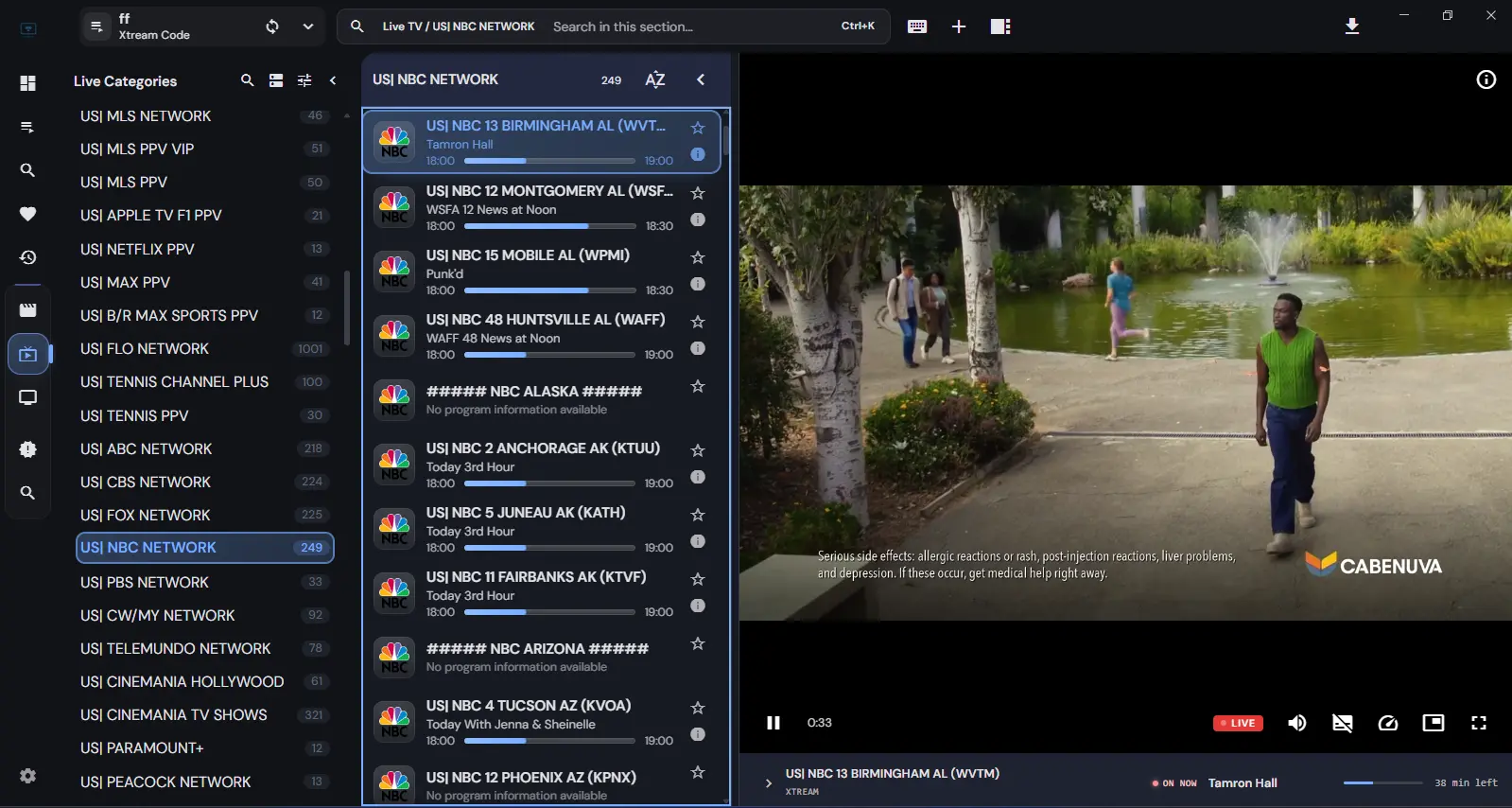Favorite the NBC 48 Huntsville channel star
This screenshot has height=808, width=1512.
698,322
